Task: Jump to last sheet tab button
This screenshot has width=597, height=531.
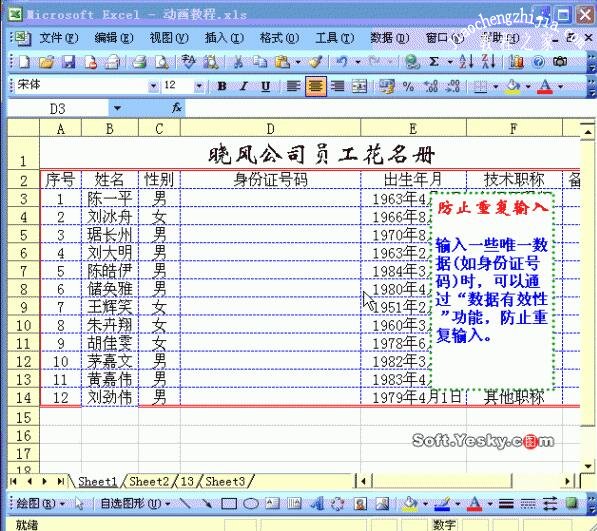Action: coord(61,481)
